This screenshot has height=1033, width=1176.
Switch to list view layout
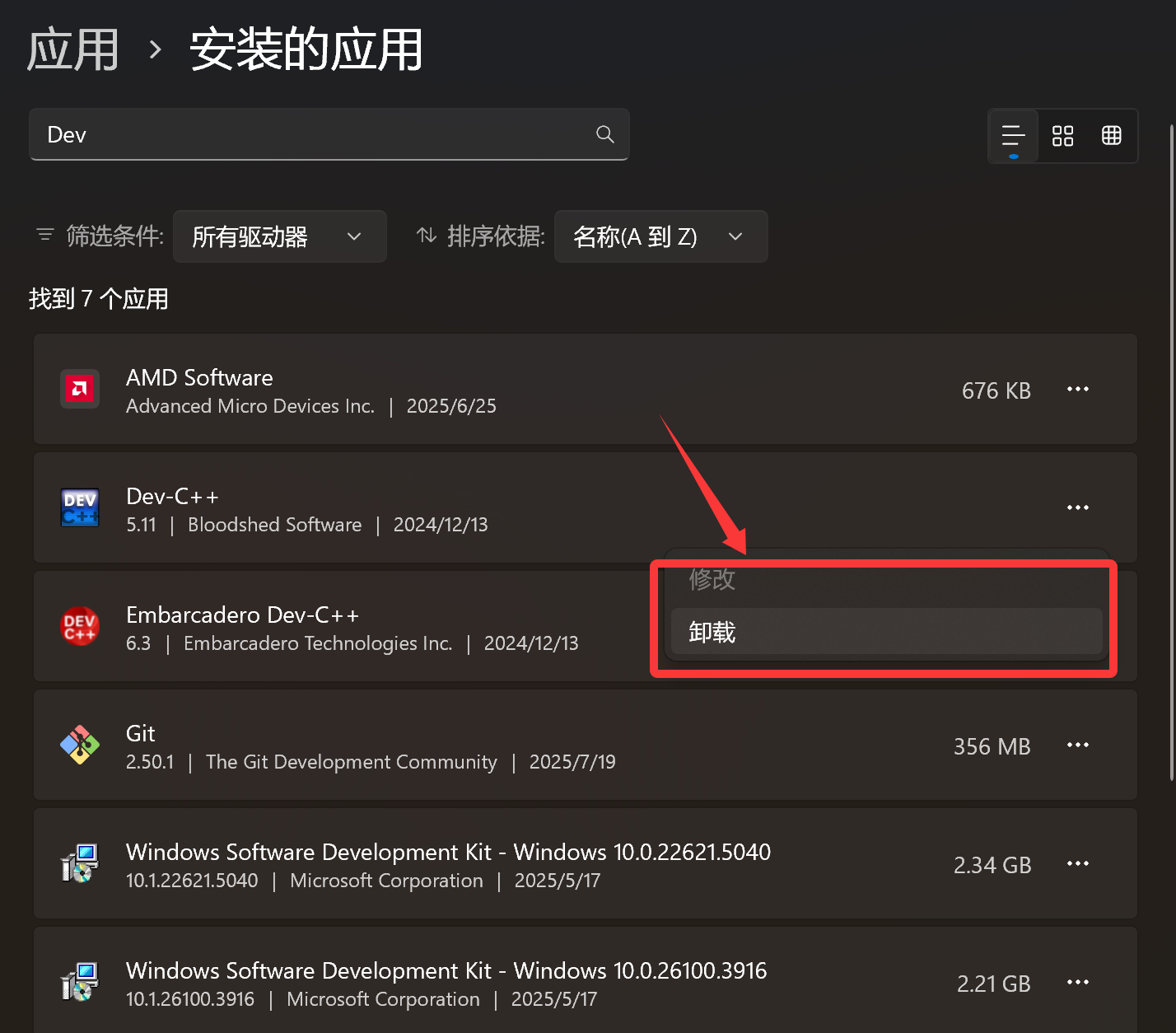click(1013, 136)
